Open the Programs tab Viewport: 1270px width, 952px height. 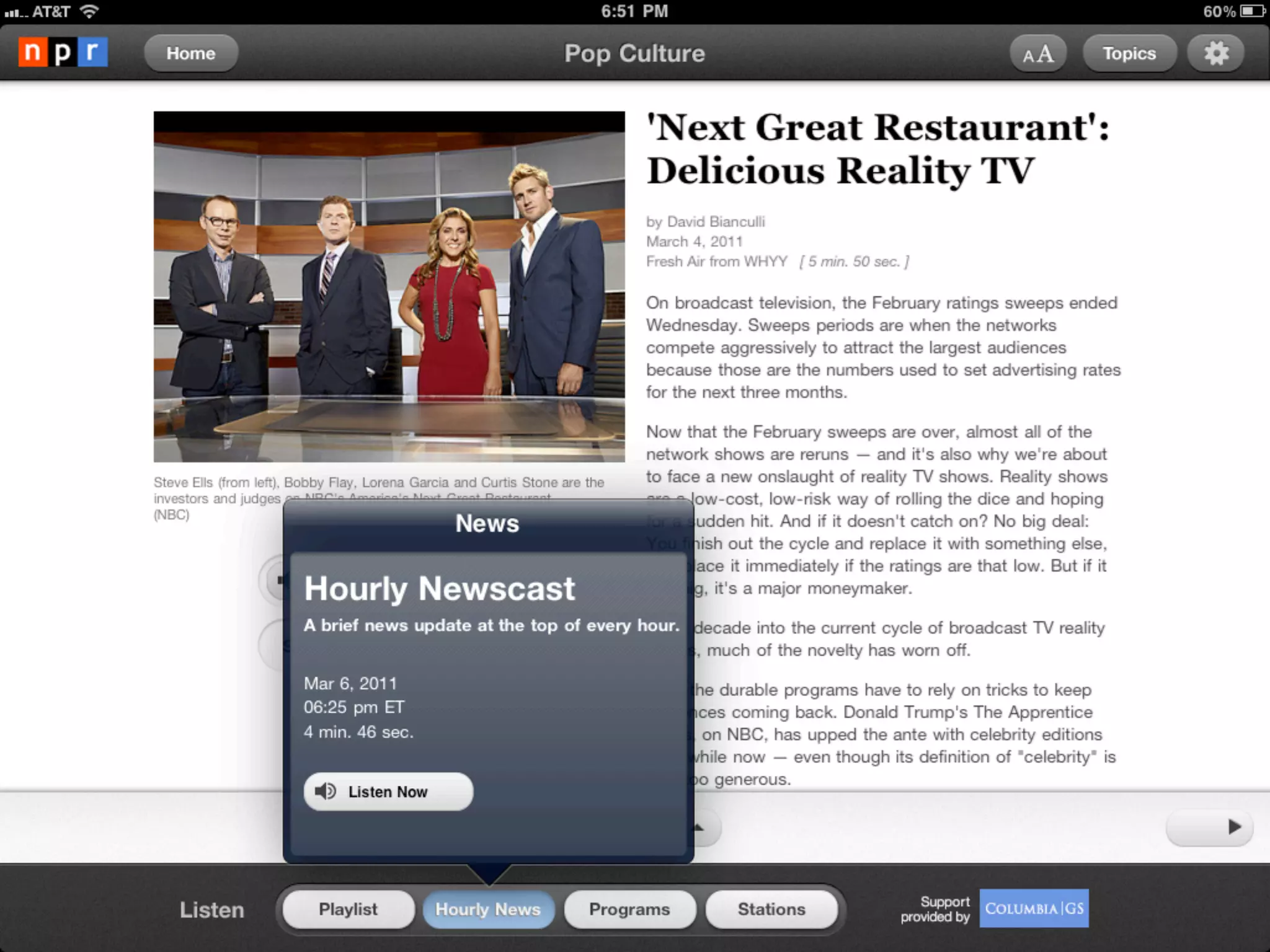click(629, 909)
